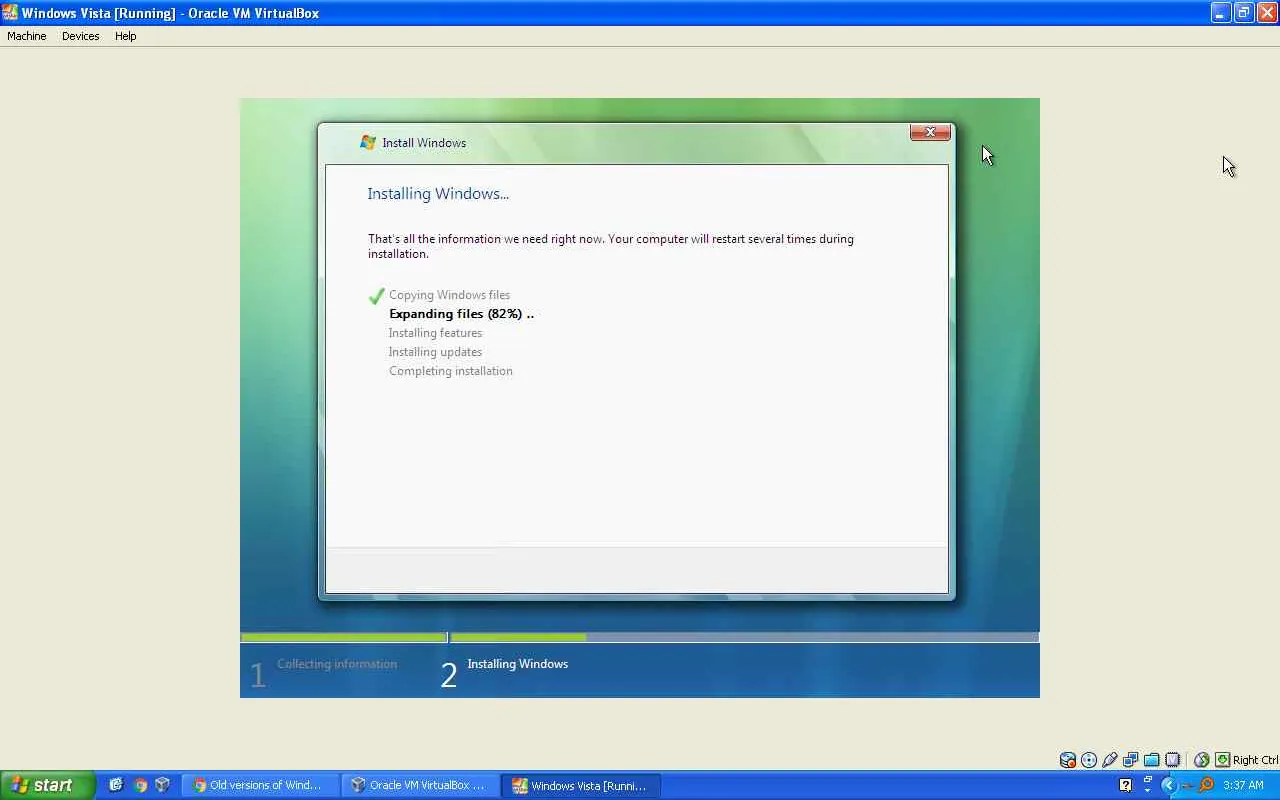
Task: Click the Completing installation step
Action: coord(450,371)
